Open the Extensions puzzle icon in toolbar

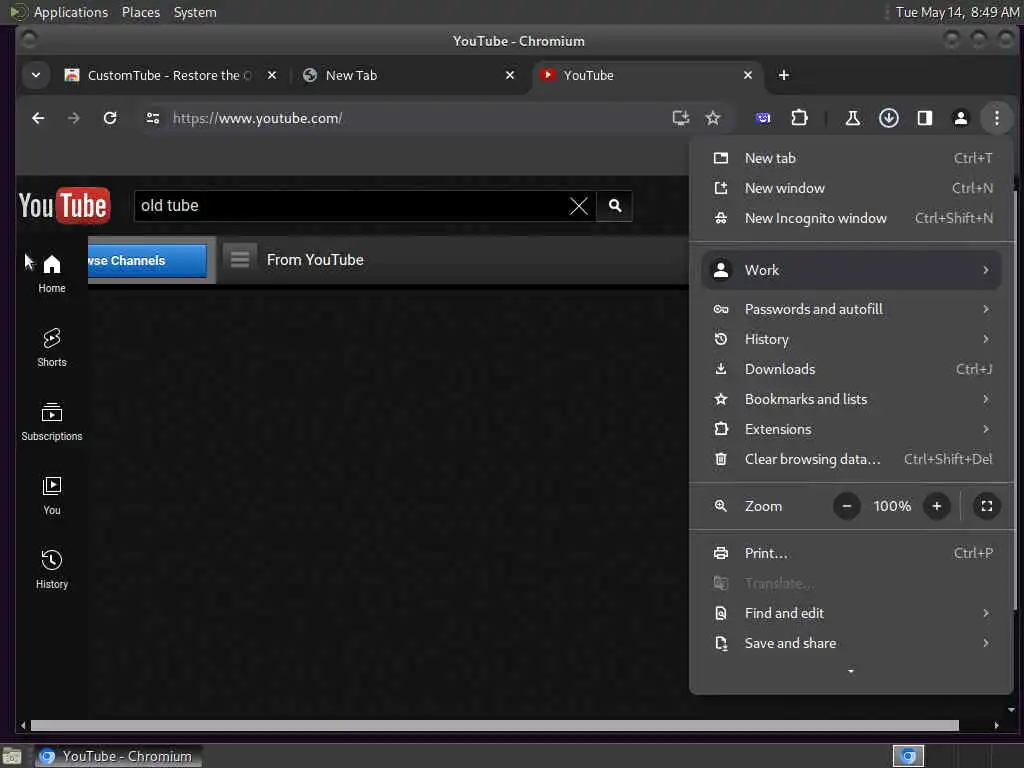pos(799,118)
